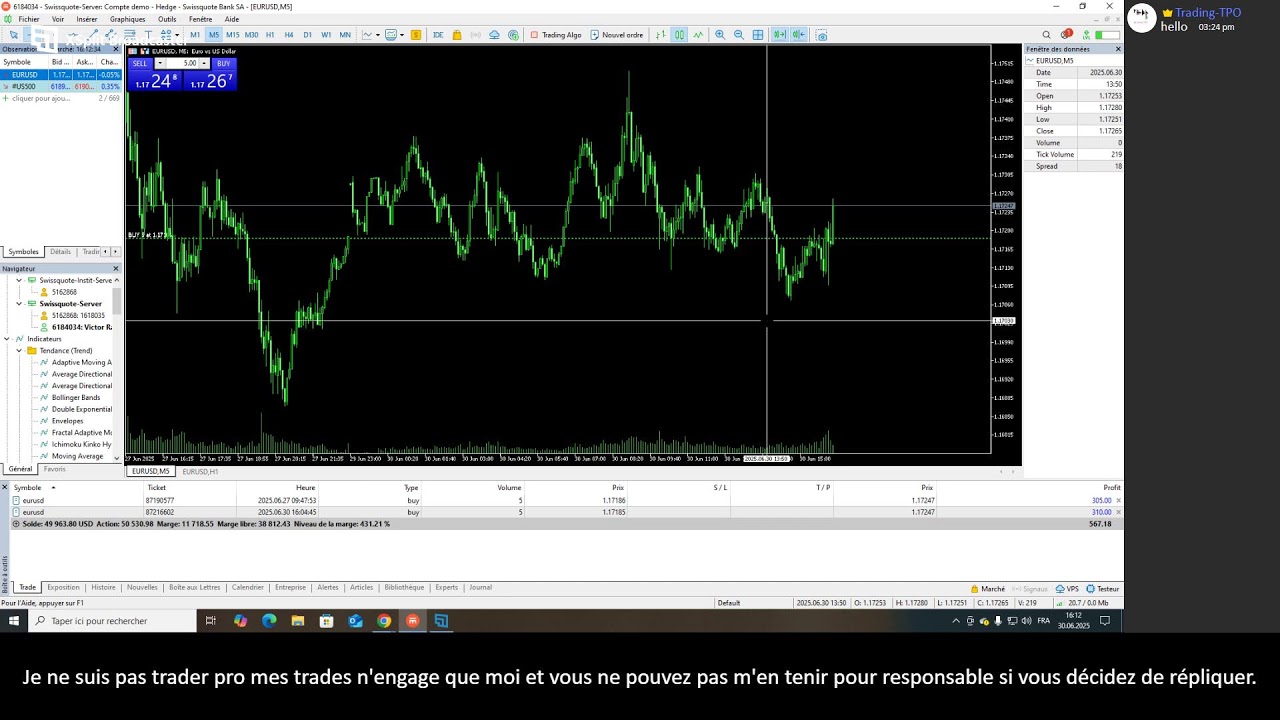Open the IDE MetaEditor icon
The image size is (1280, 720).
[438, 35]
